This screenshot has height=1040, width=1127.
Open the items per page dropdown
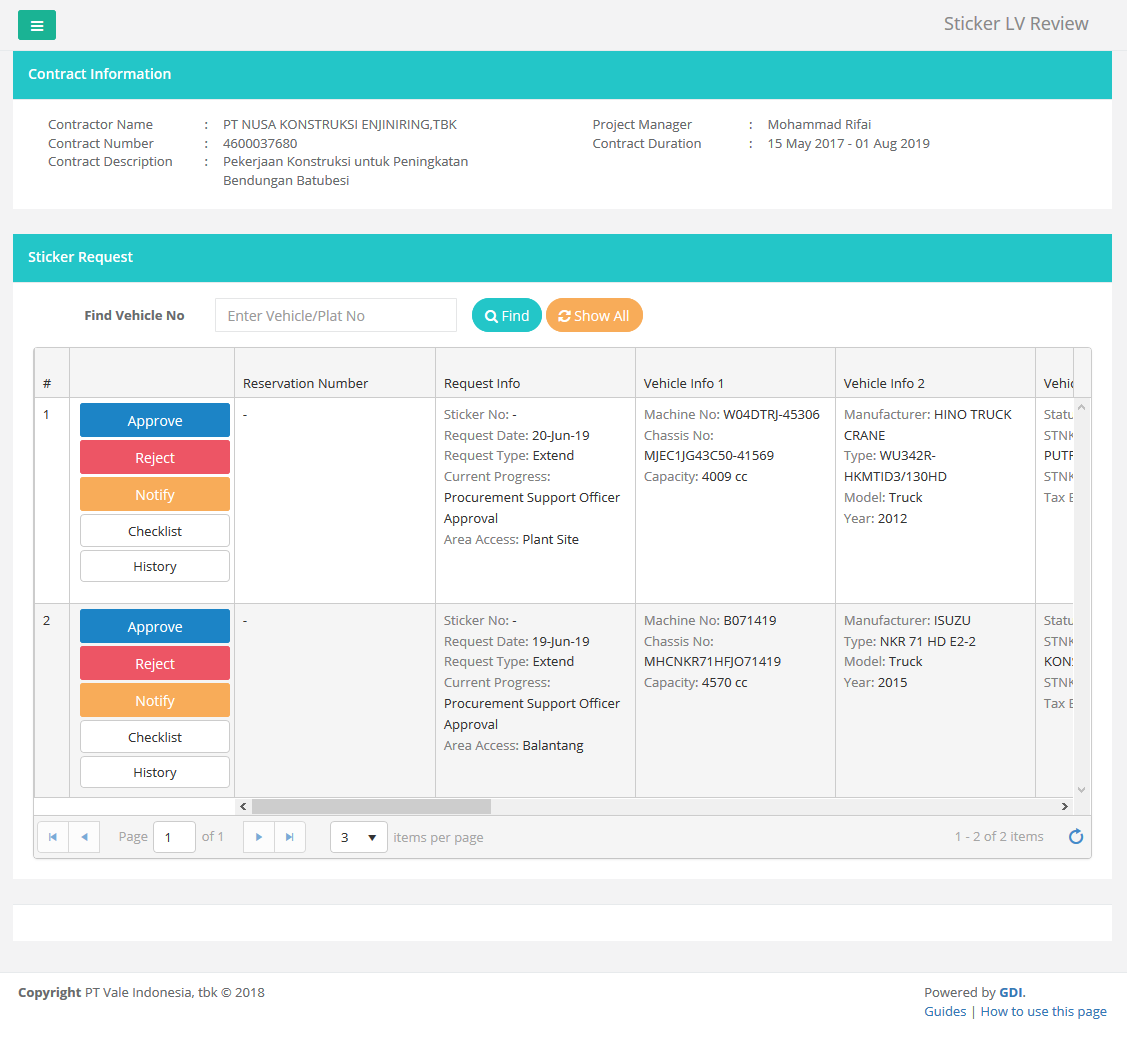359,837
